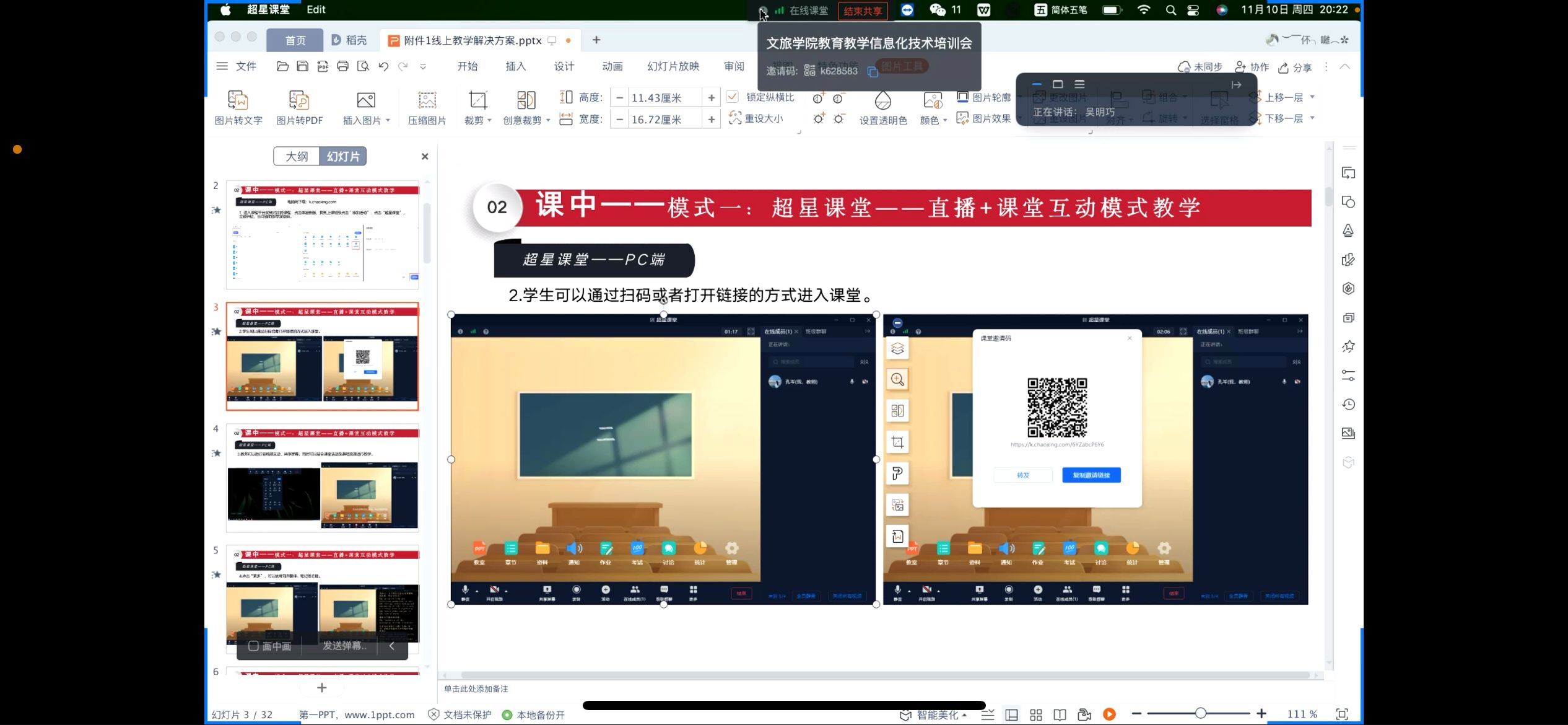The height and width of the screenshot is (725, 1568).
Task: Open the 动画 ribbon tab
Action: (x=612, y=66)
